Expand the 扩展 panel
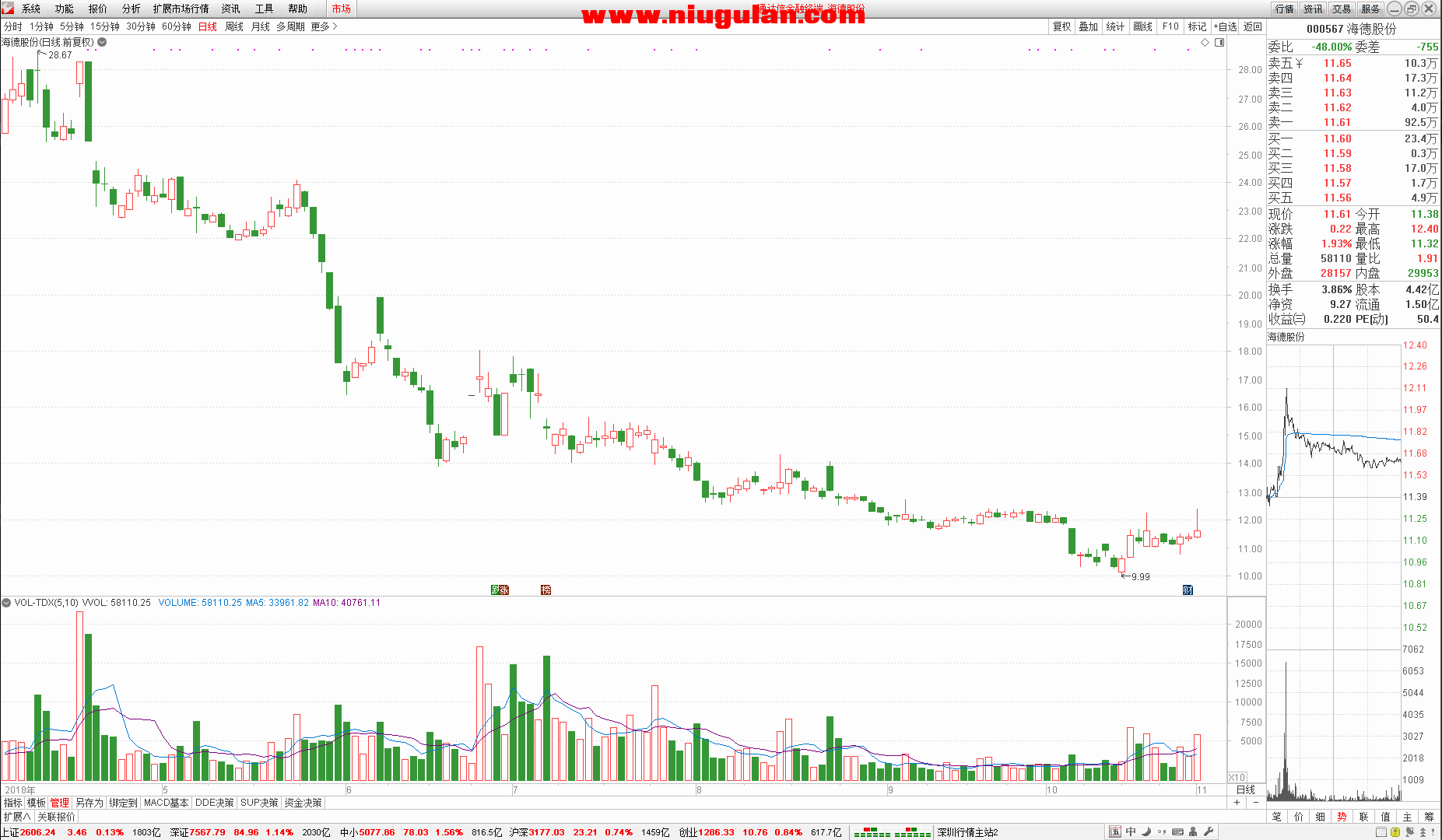This screenshot has width=1442, height=840. point(16,817)
